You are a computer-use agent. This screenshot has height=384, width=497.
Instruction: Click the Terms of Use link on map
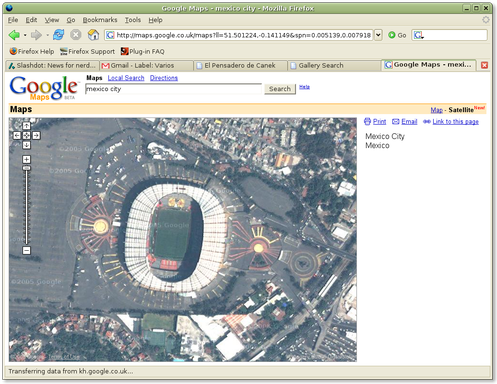(x=63, y=357)
